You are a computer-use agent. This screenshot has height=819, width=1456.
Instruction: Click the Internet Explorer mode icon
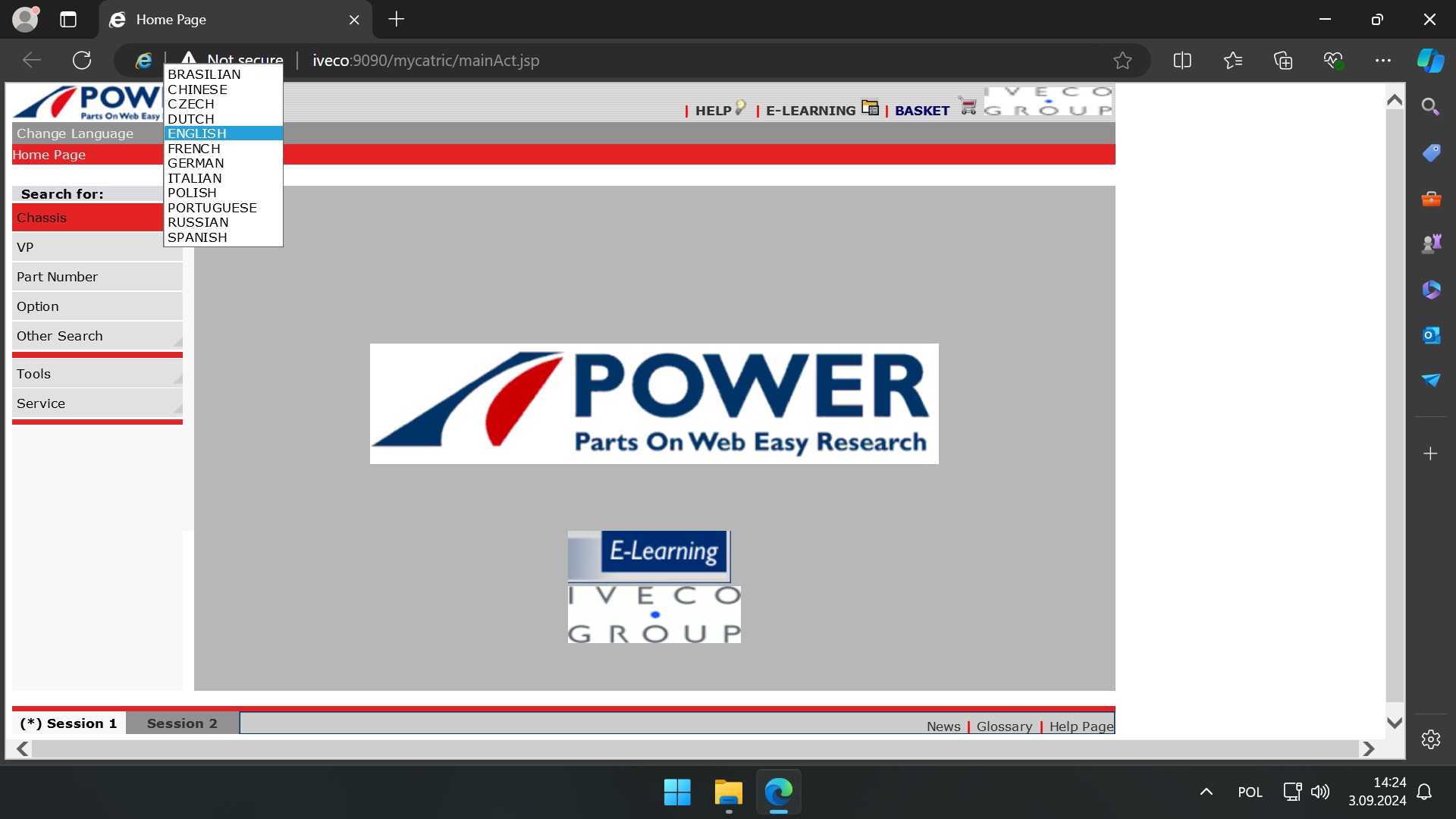tap(143, 61)
